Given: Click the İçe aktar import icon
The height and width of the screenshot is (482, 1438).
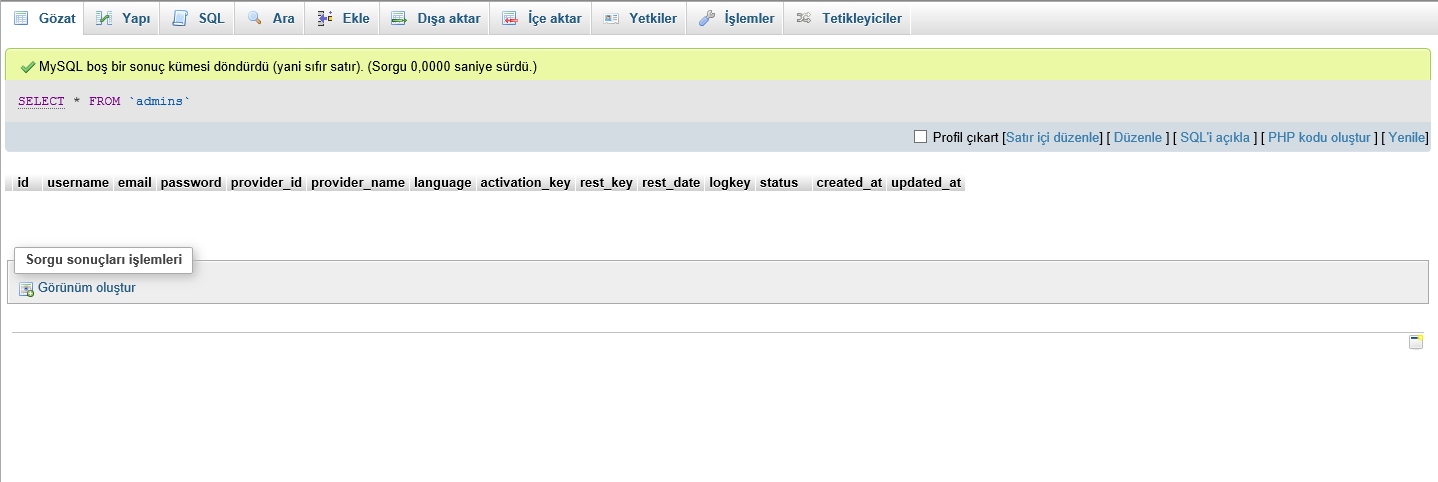Looking at the screenshot, I should (x=510, y=18).
